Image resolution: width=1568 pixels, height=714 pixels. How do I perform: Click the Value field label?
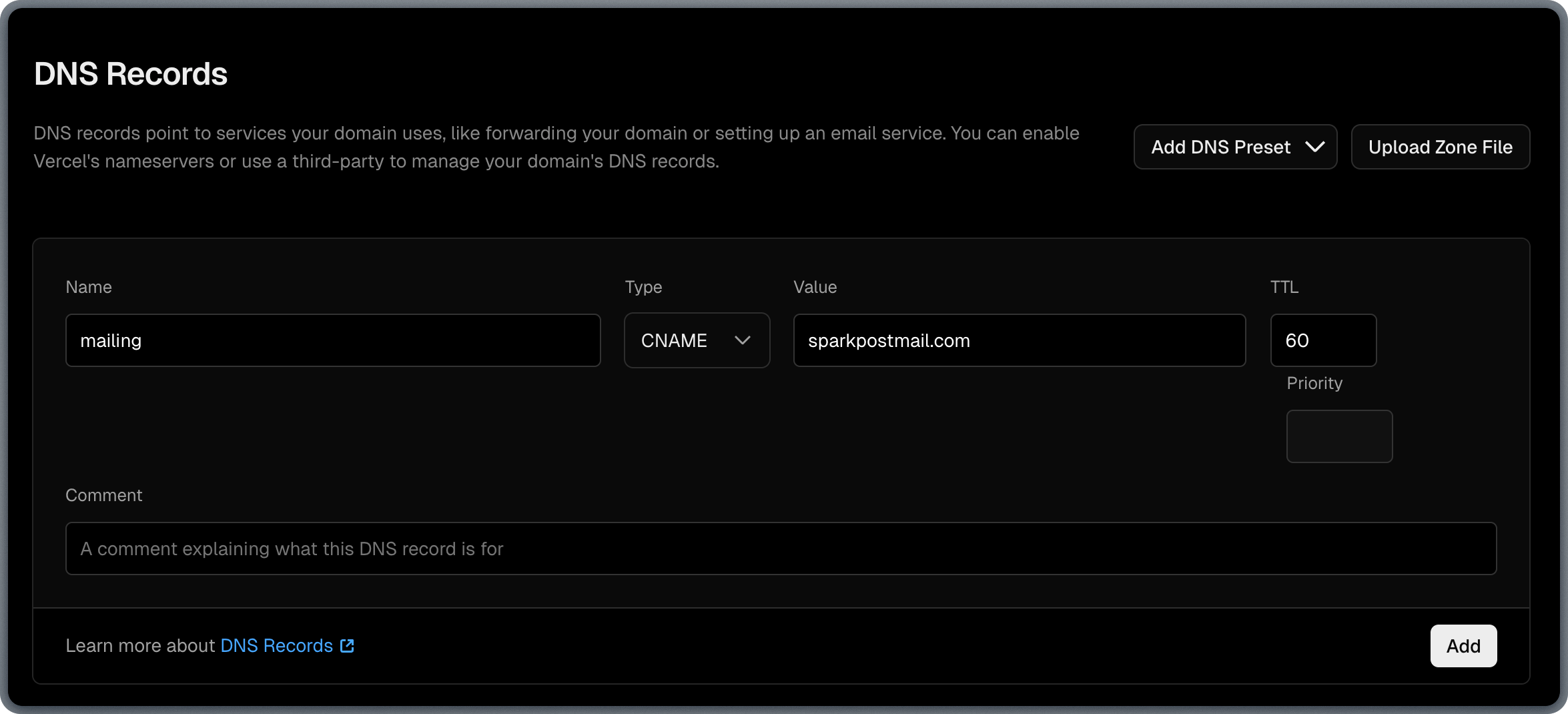coord(815,286)
